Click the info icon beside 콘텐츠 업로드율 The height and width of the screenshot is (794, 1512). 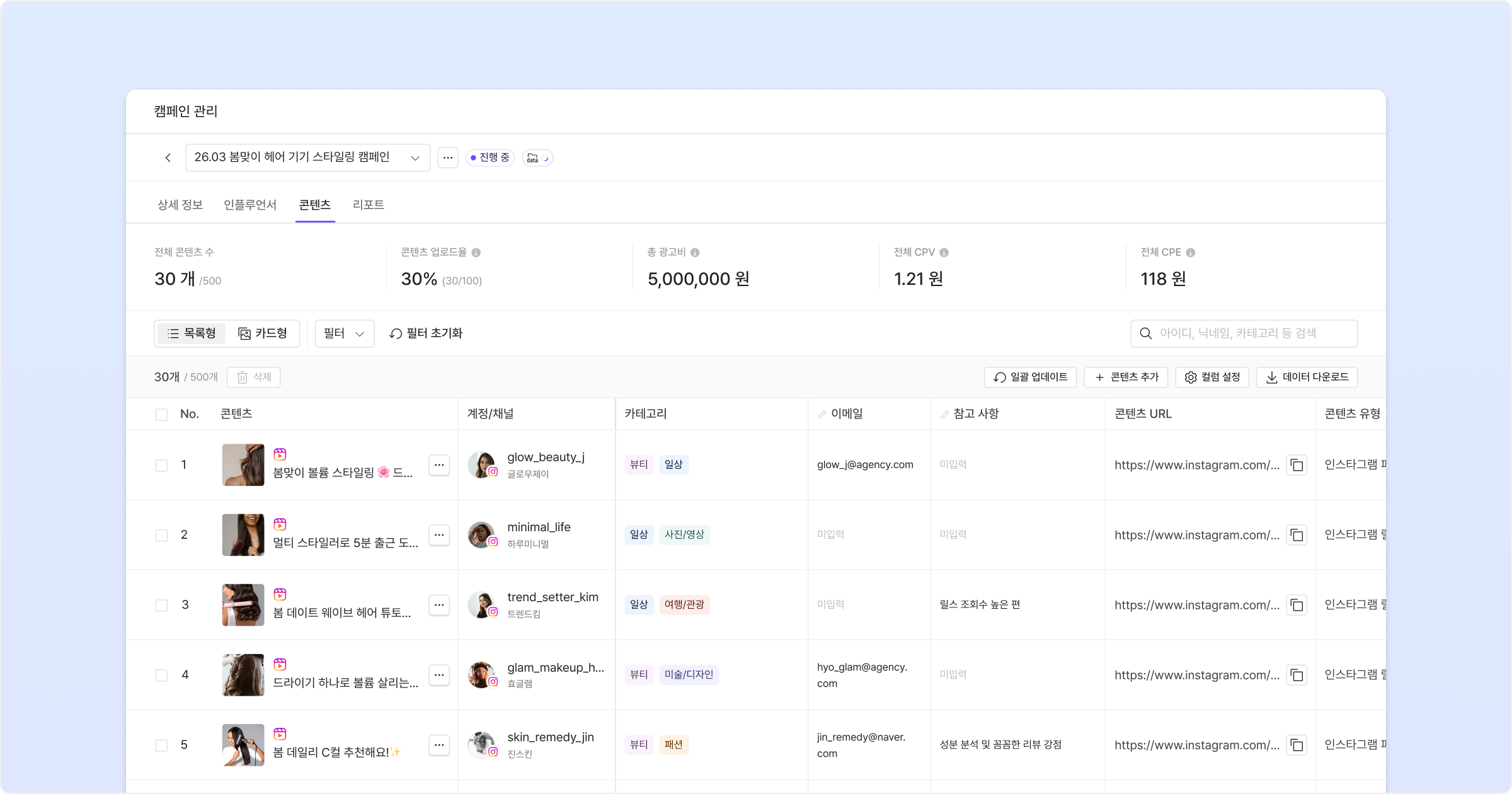pos(476,253)
